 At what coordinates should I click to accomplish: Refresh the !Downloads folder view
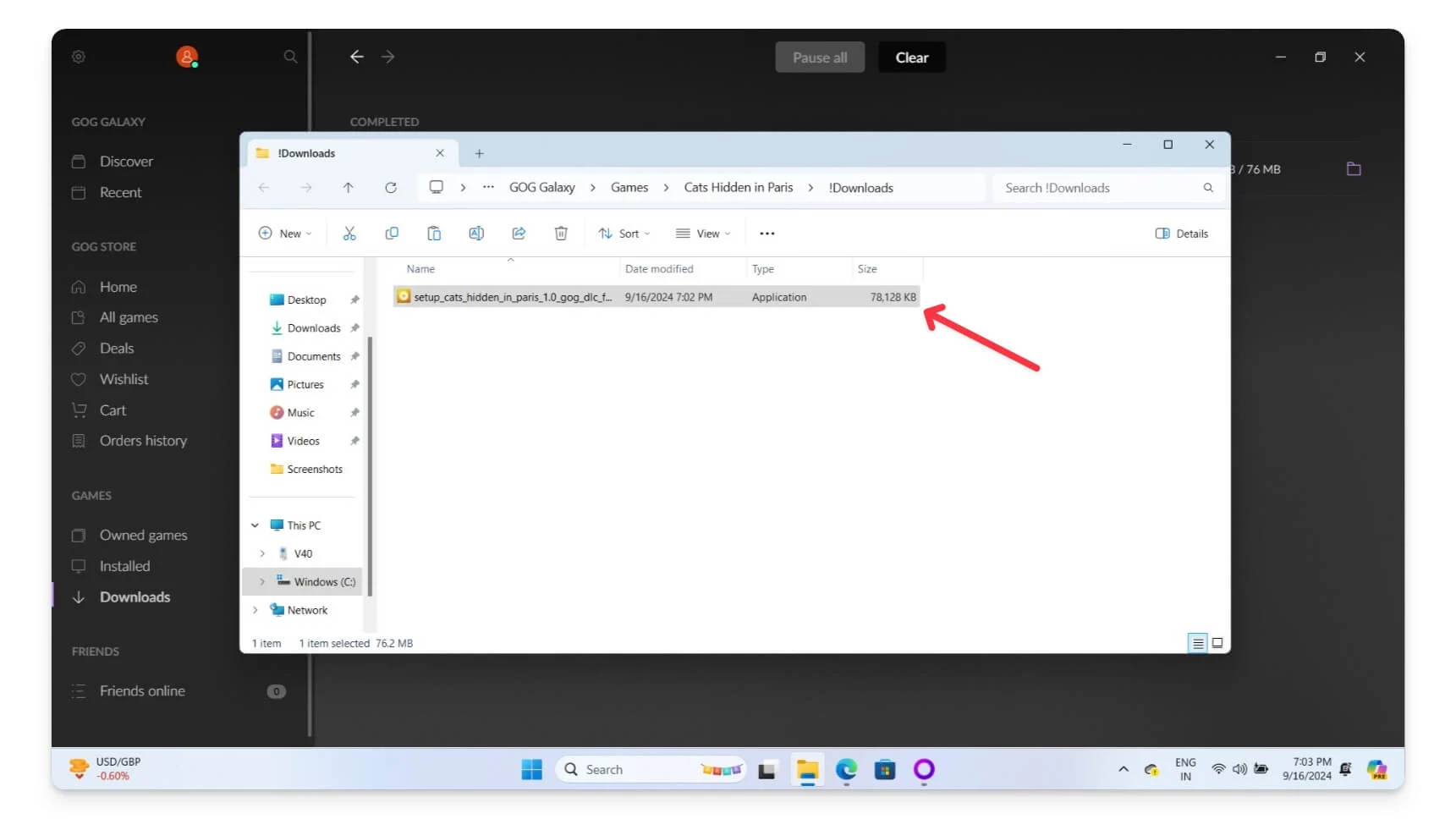(391, 188)
